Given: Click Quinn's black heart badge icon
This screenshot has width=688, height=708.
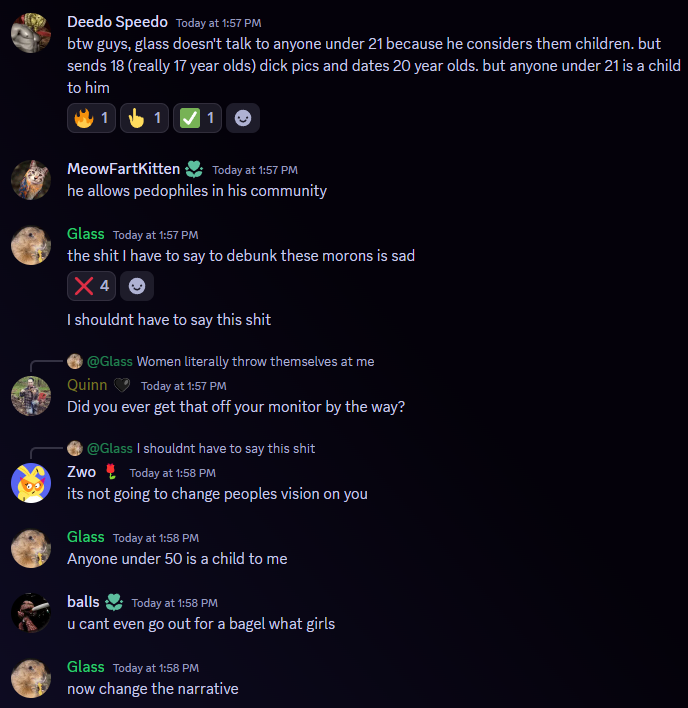Looking at the screenshot, I should coord(121,385).
